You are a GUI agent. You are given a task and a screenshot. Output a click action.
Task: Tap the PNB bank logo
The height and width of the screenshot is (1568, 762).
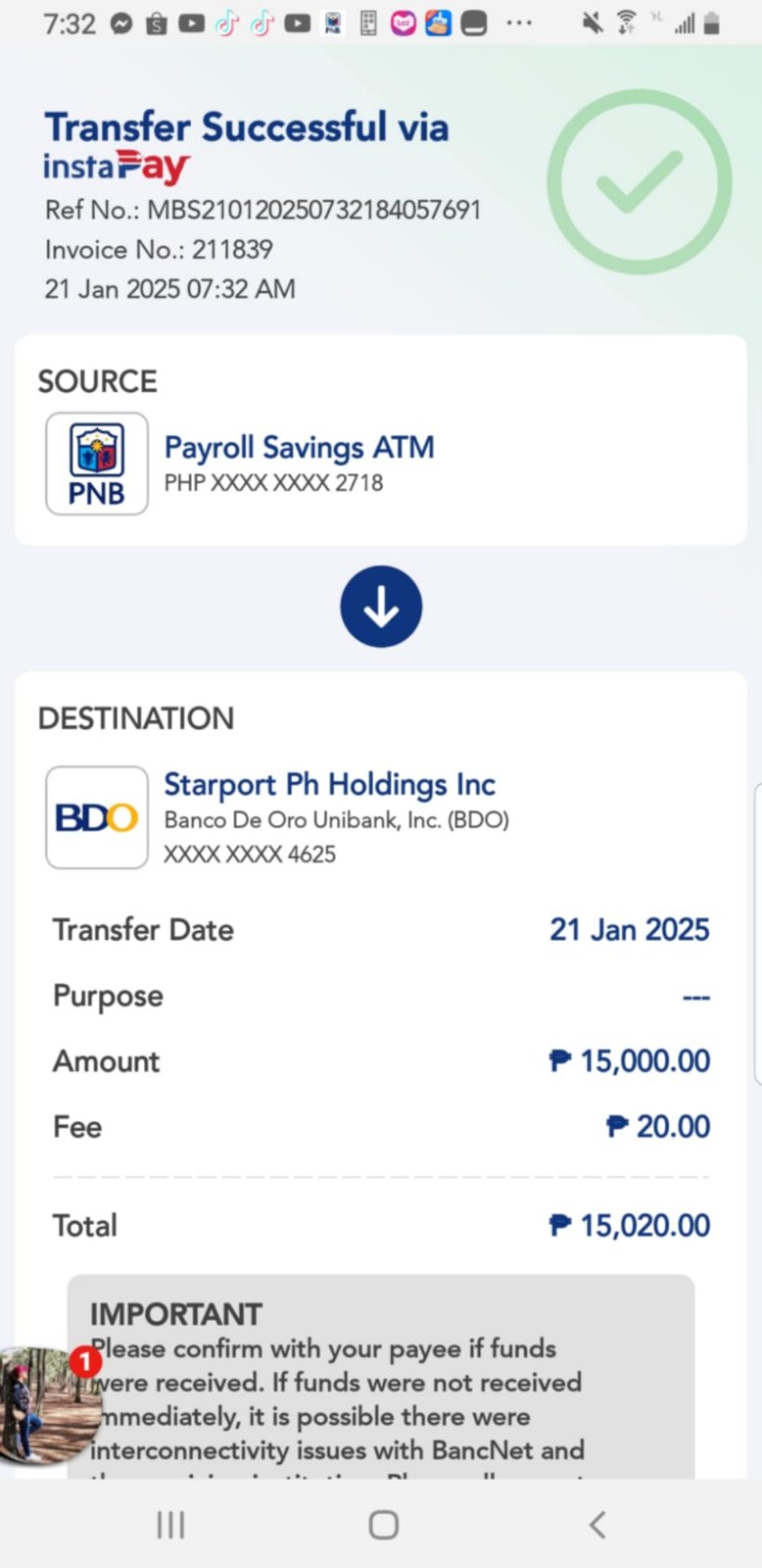(x=97, y=464)
